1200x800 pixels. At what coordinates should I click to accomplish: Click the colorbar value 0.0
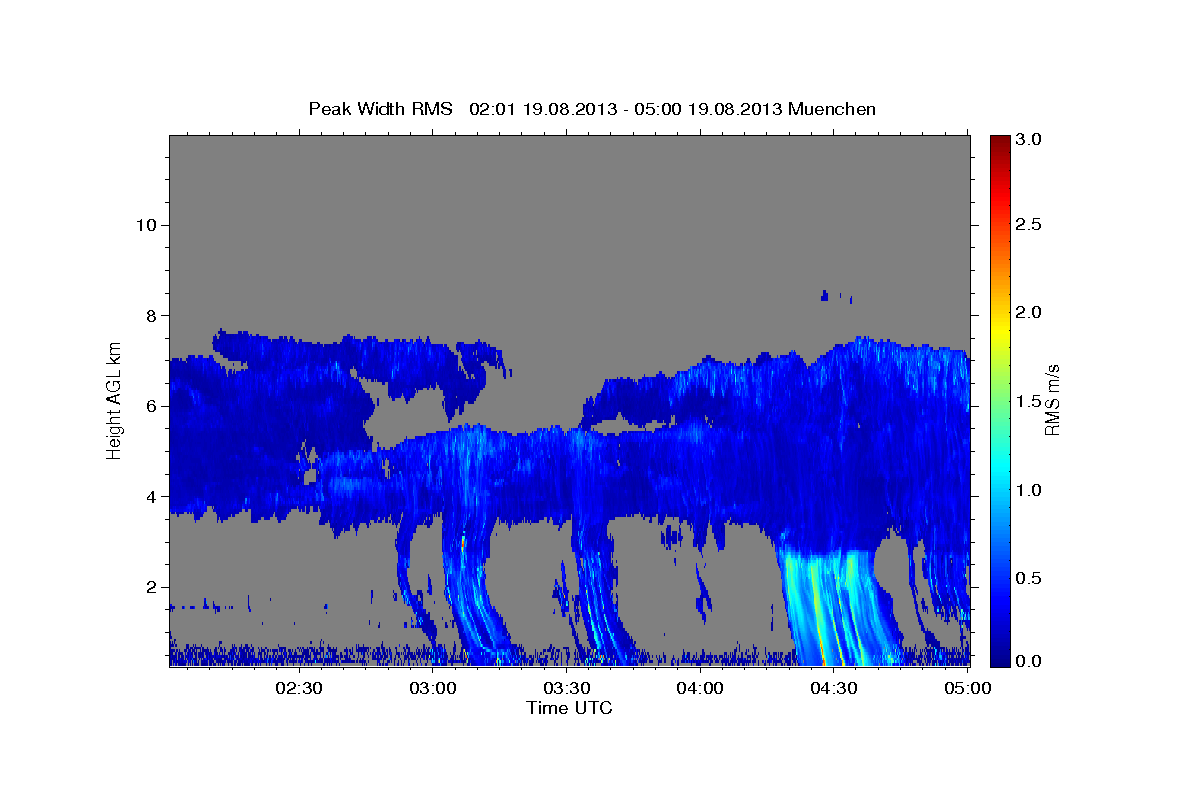[1030, 661]
